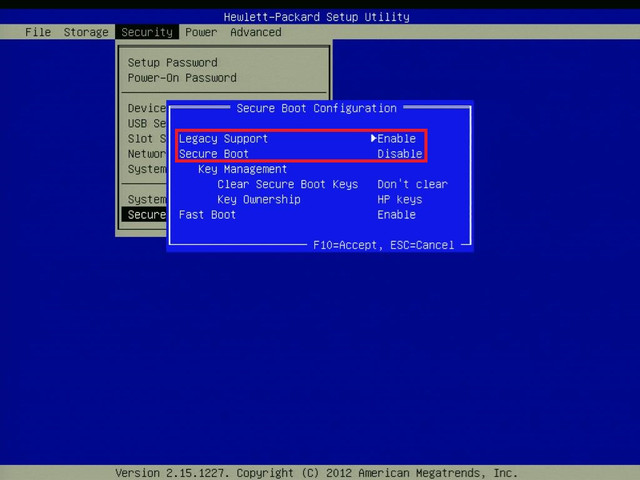Screen dimensions: 640x480
Task: Click ESC=Cancel in the dialog footer
Action: coord(422,245)
